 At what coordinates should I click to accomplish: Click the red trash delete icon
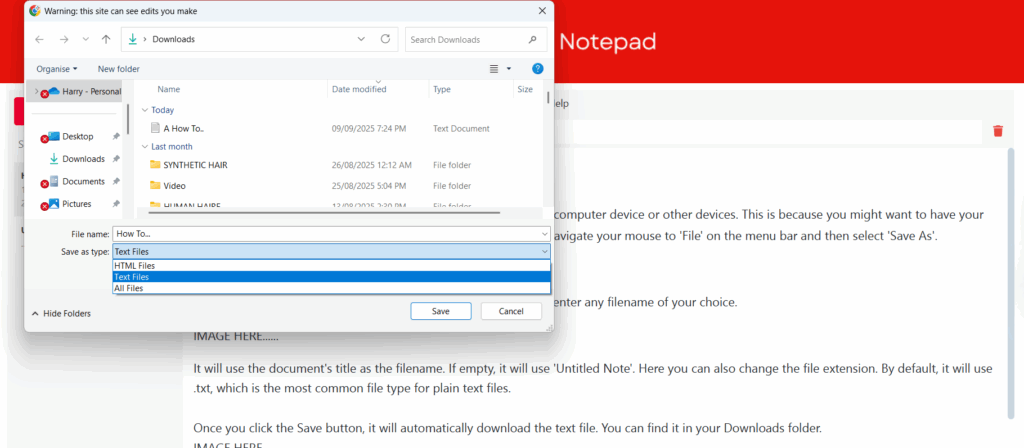coord(997,131)
